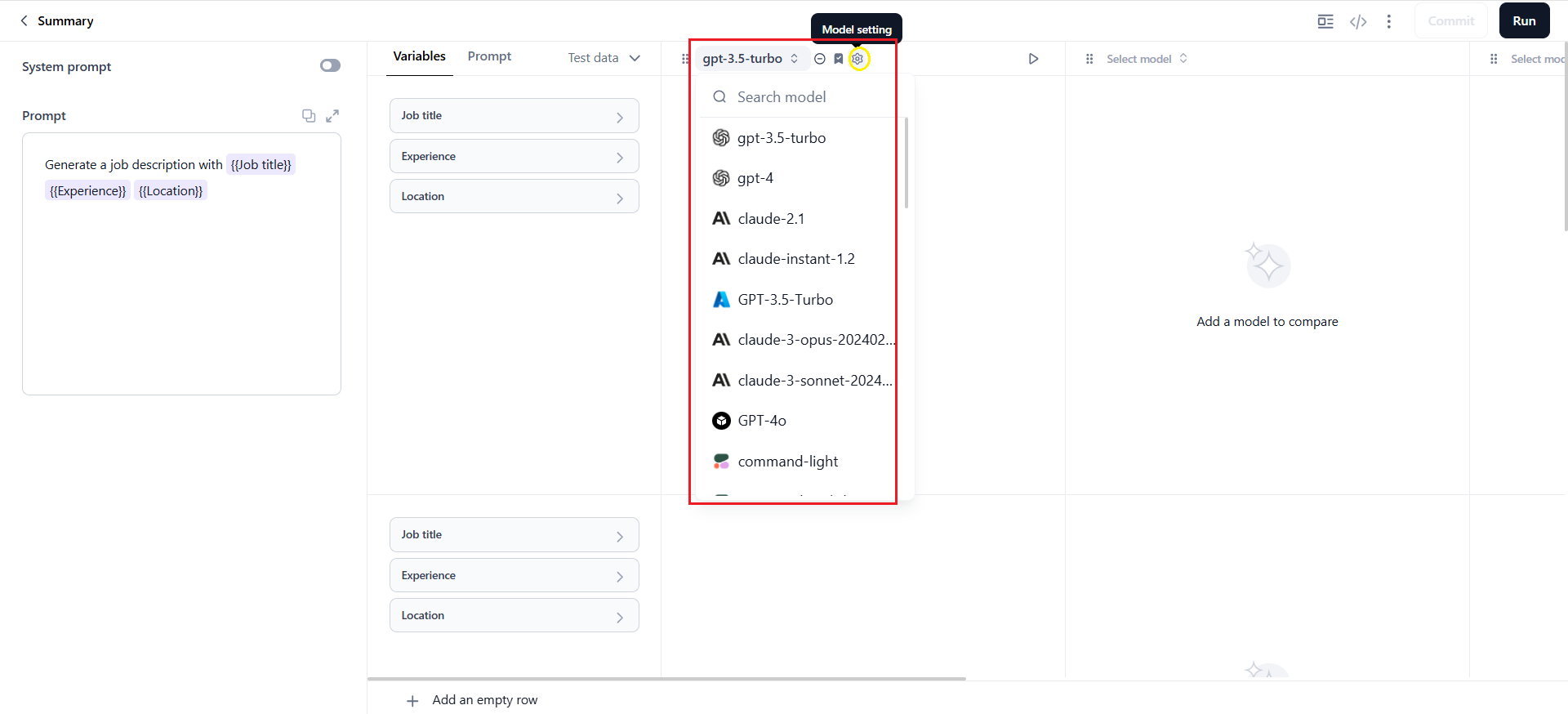Image resolution: width=1568 pixels, height=714 pixels.
Task: Click the Summary page title
Action: click(65, 21)
